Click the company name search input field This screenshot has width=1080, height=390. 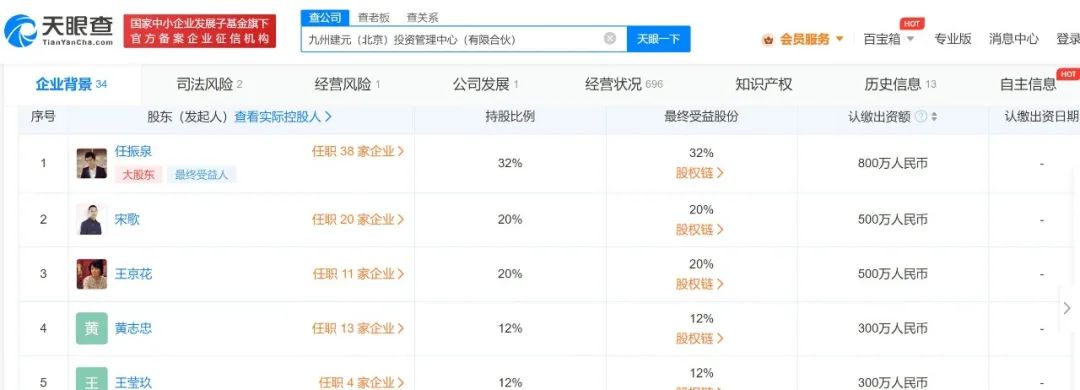click(x=451, y=39)
